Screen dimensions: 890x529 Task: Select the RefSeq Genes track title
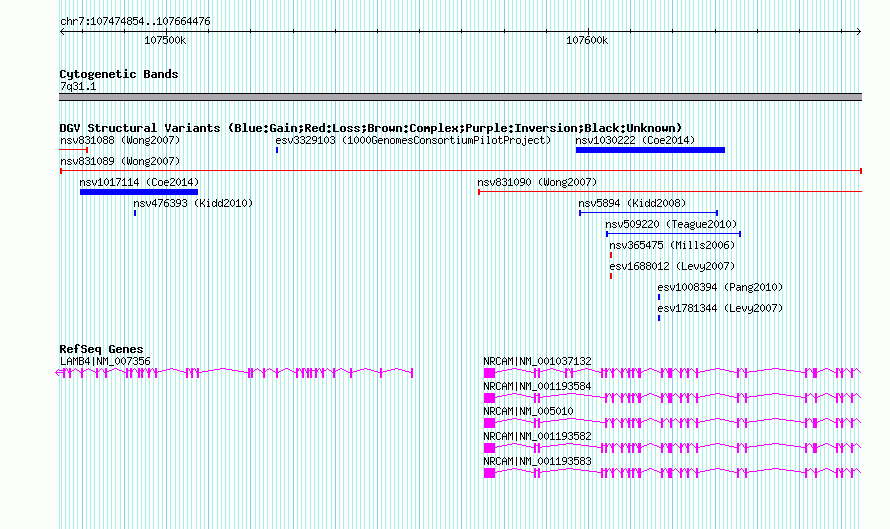point(101,349)
